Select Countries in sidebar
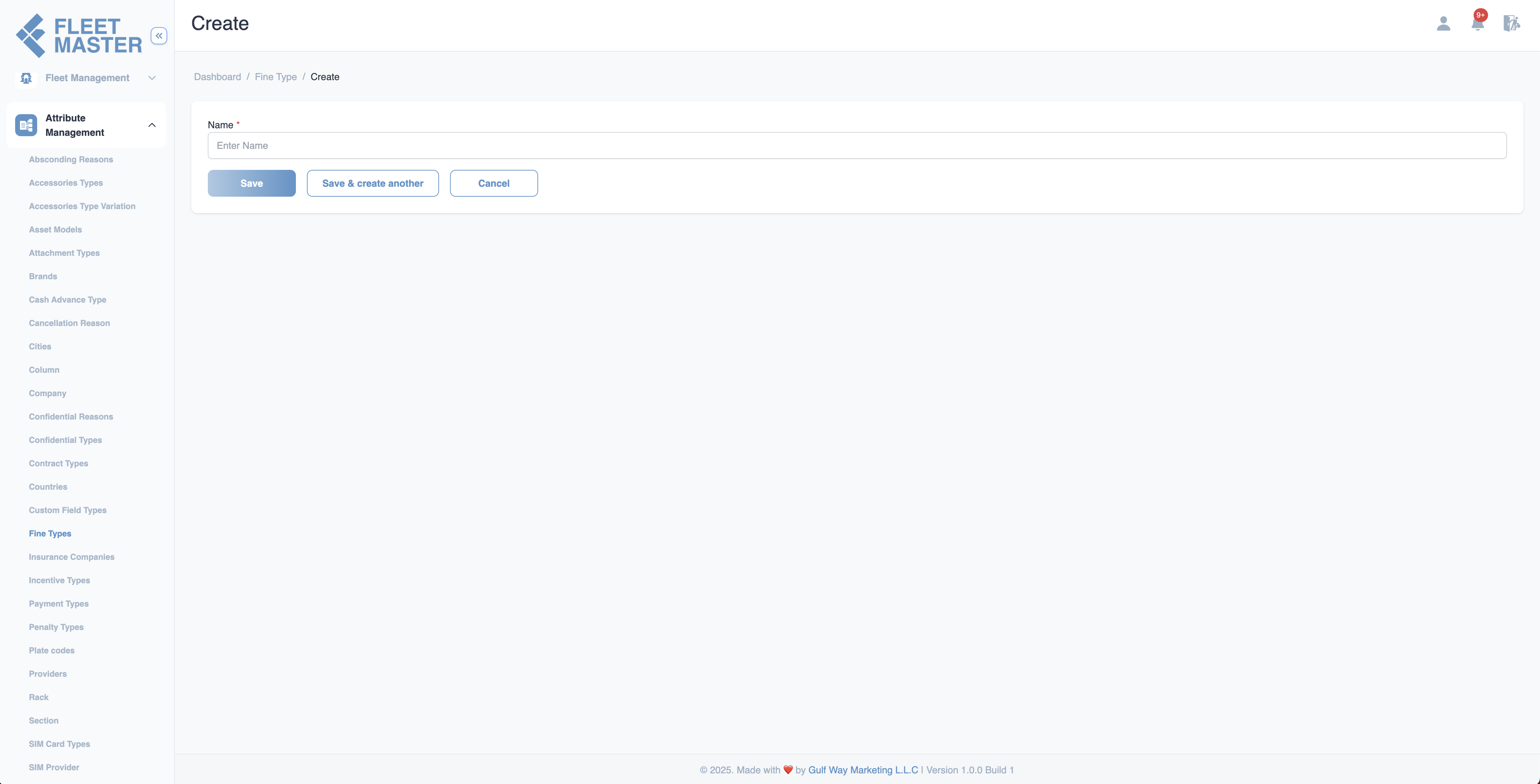This screenshot has height=784, width=1540. 48,487
